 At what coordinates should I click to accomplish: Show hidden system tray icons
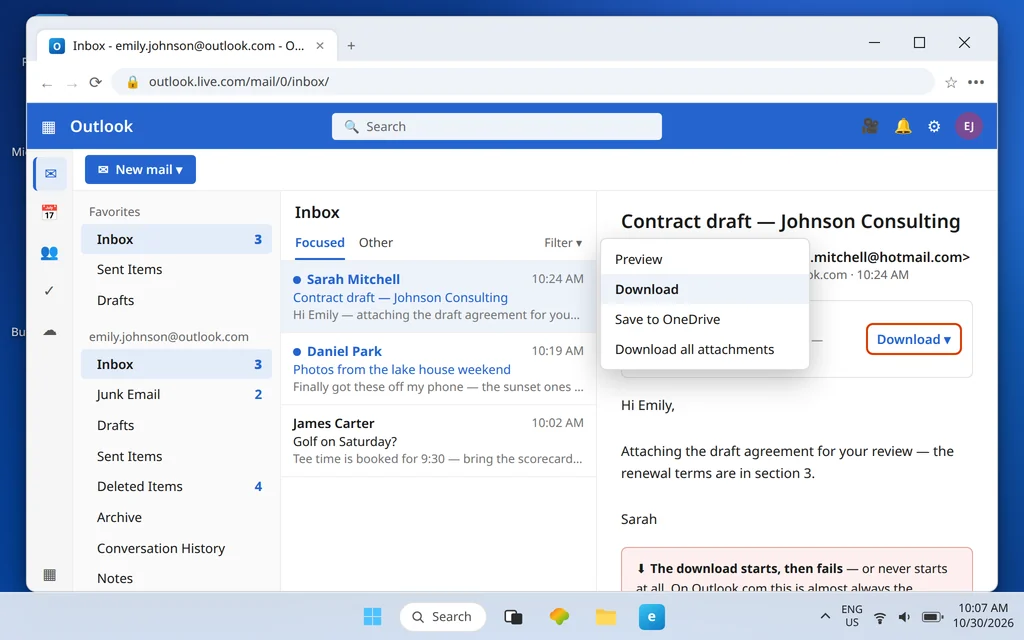[x=825, y=616]
